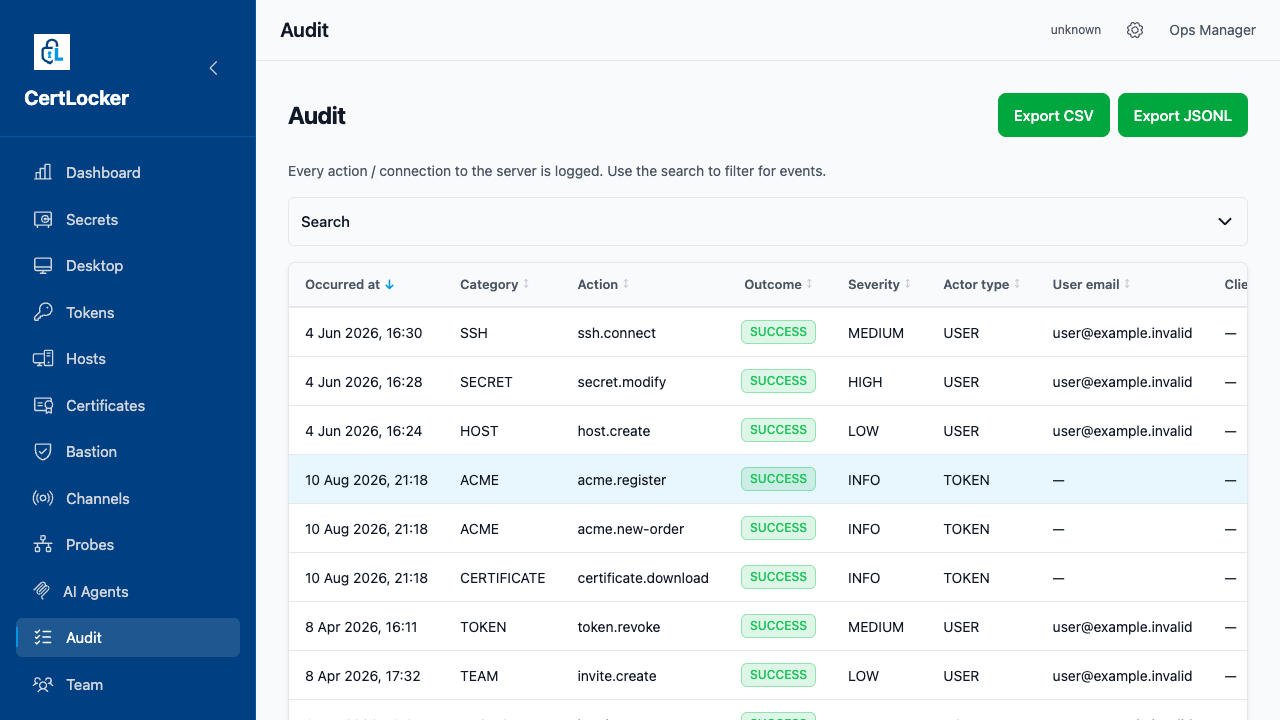This screenshot has width=1280, height=720.
Task: Click SUCCESS badge in token.revoke row
Action: 778,626
